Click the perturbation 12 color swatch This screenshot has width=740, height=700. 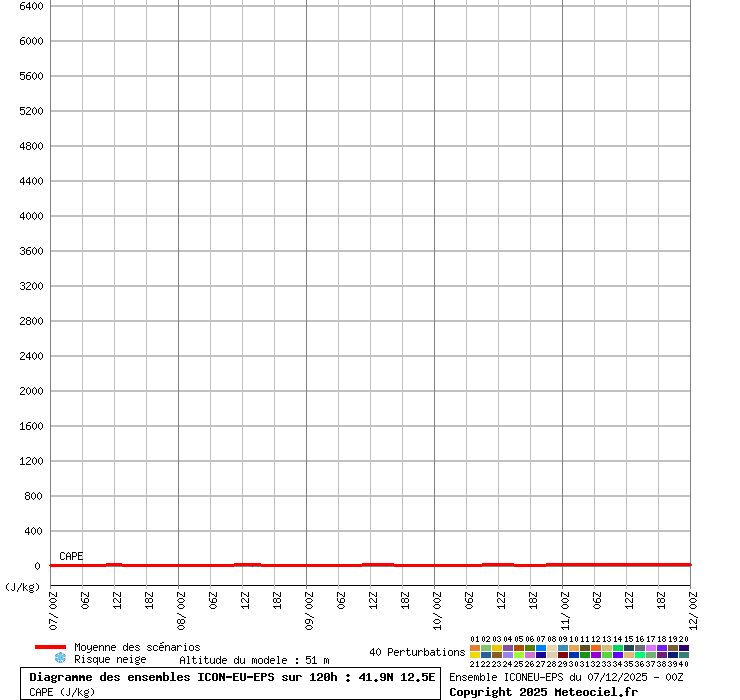pyautogui.click(x=596, y=648)
